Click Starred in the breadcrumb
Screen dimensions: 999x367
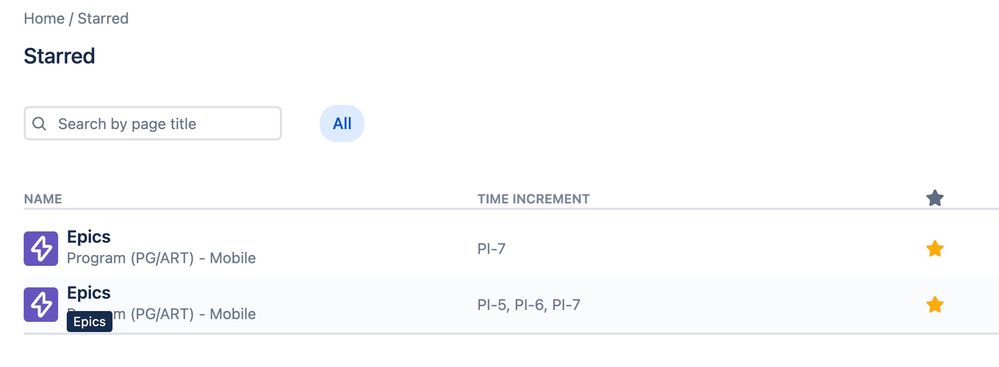(103, 18)
